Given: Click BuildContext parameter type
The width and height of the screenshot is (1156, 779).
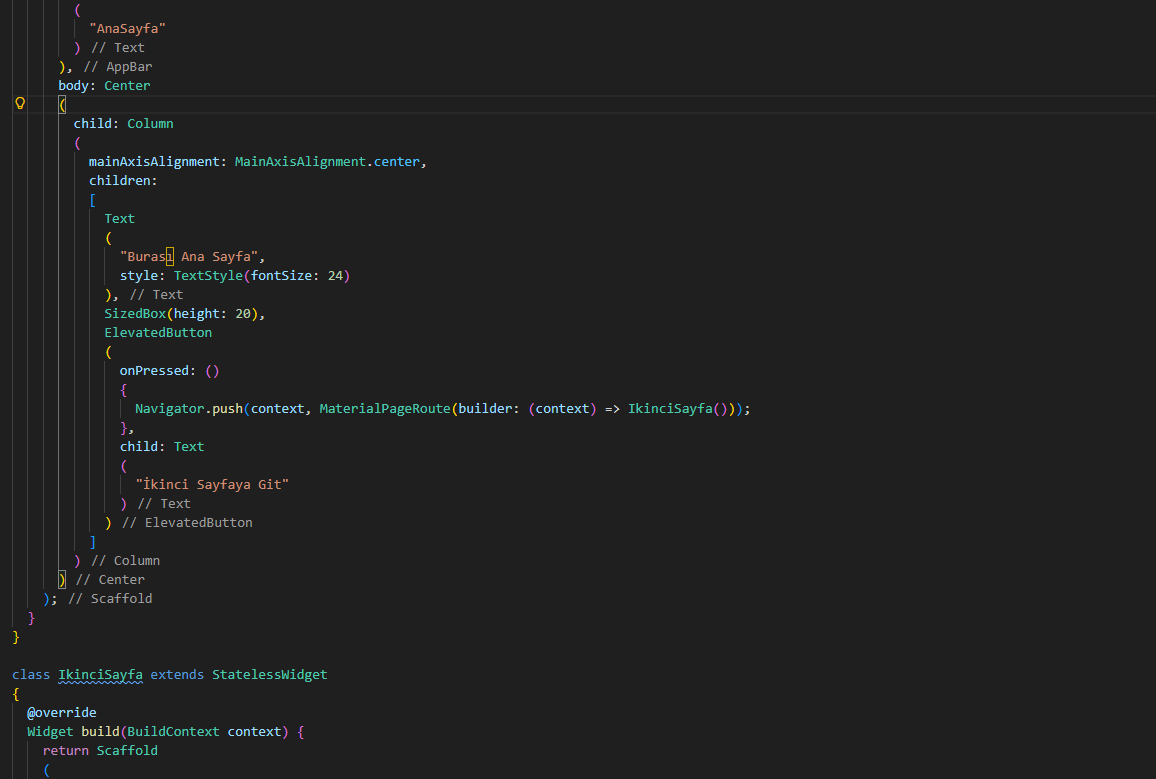Looking at the screenshot, I should pyautogui.click(x=173, y=732).
